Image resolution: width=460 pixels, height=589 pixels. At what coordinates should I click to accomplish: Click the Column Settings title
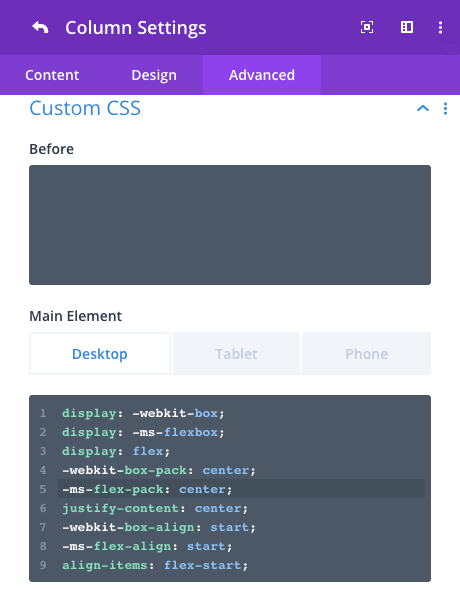(136, 28)
